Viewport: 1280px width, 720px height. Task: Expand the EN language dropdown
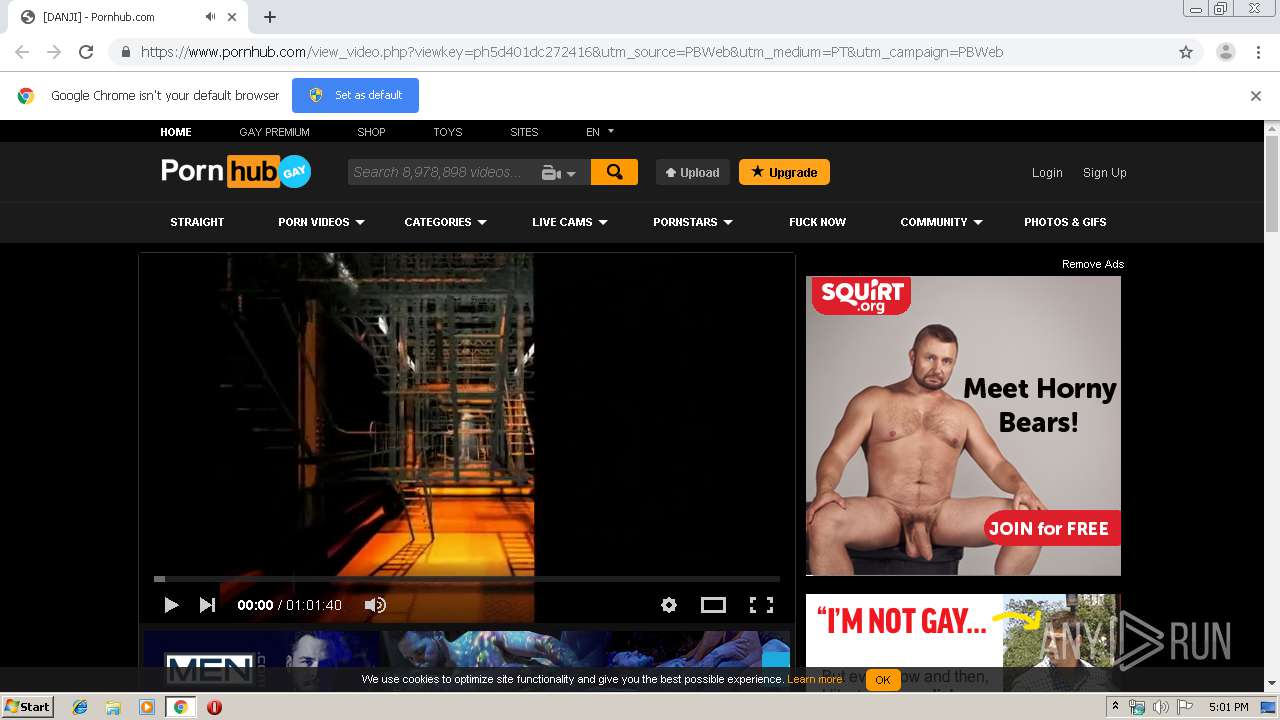coord(600,132)
